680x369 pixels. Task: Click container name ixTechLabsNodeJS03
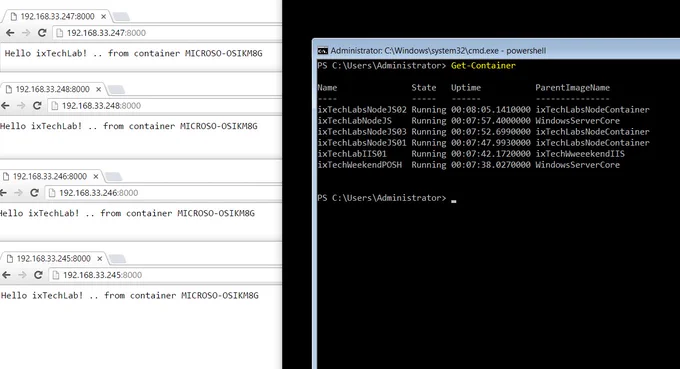[362, 132]
